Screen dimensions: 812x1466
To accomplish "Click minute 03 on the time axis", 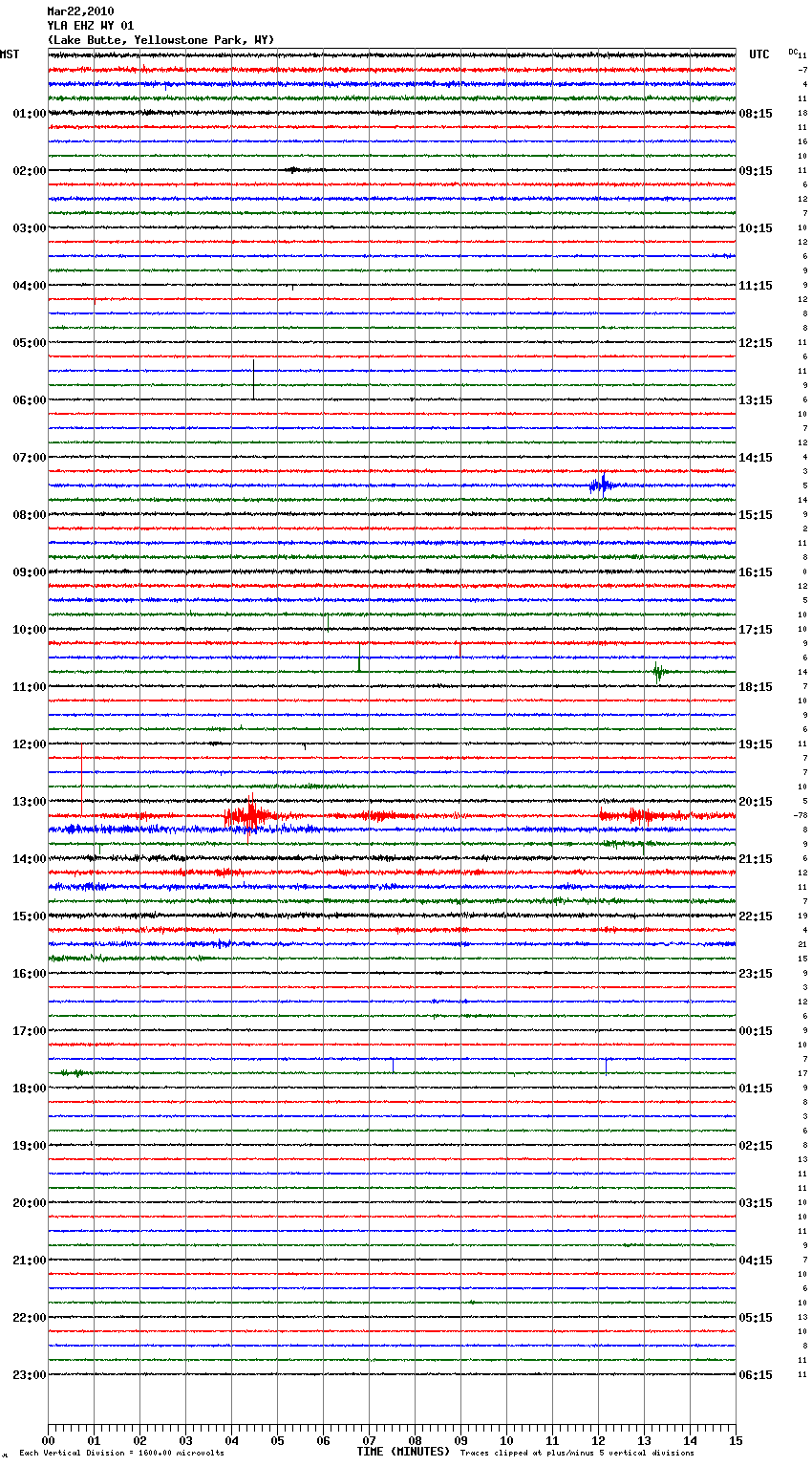I will (x=185, y=1440).
